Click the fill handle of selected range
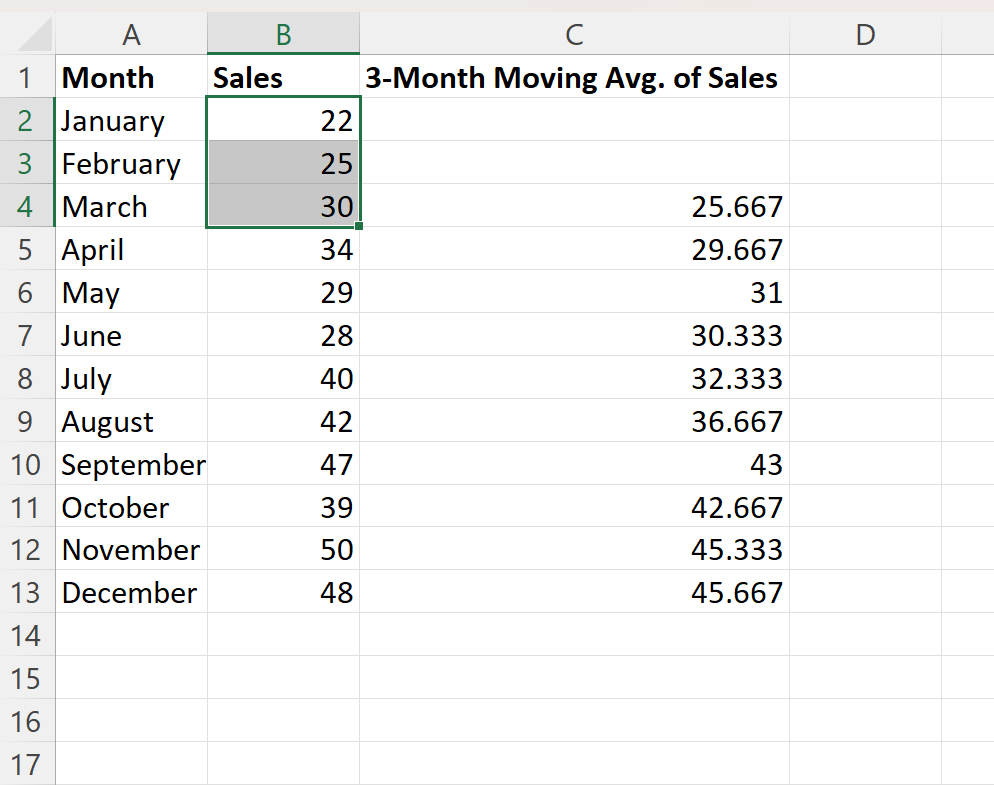This screenshot has height=785, width=994. pyautogui.click(x=359, y=226)
